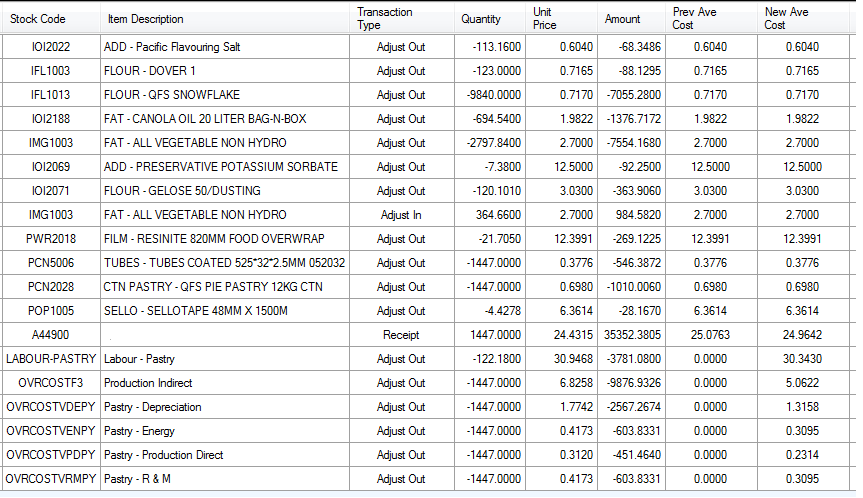
Task: Click quantity -113.1600
Action: (490, 47)
